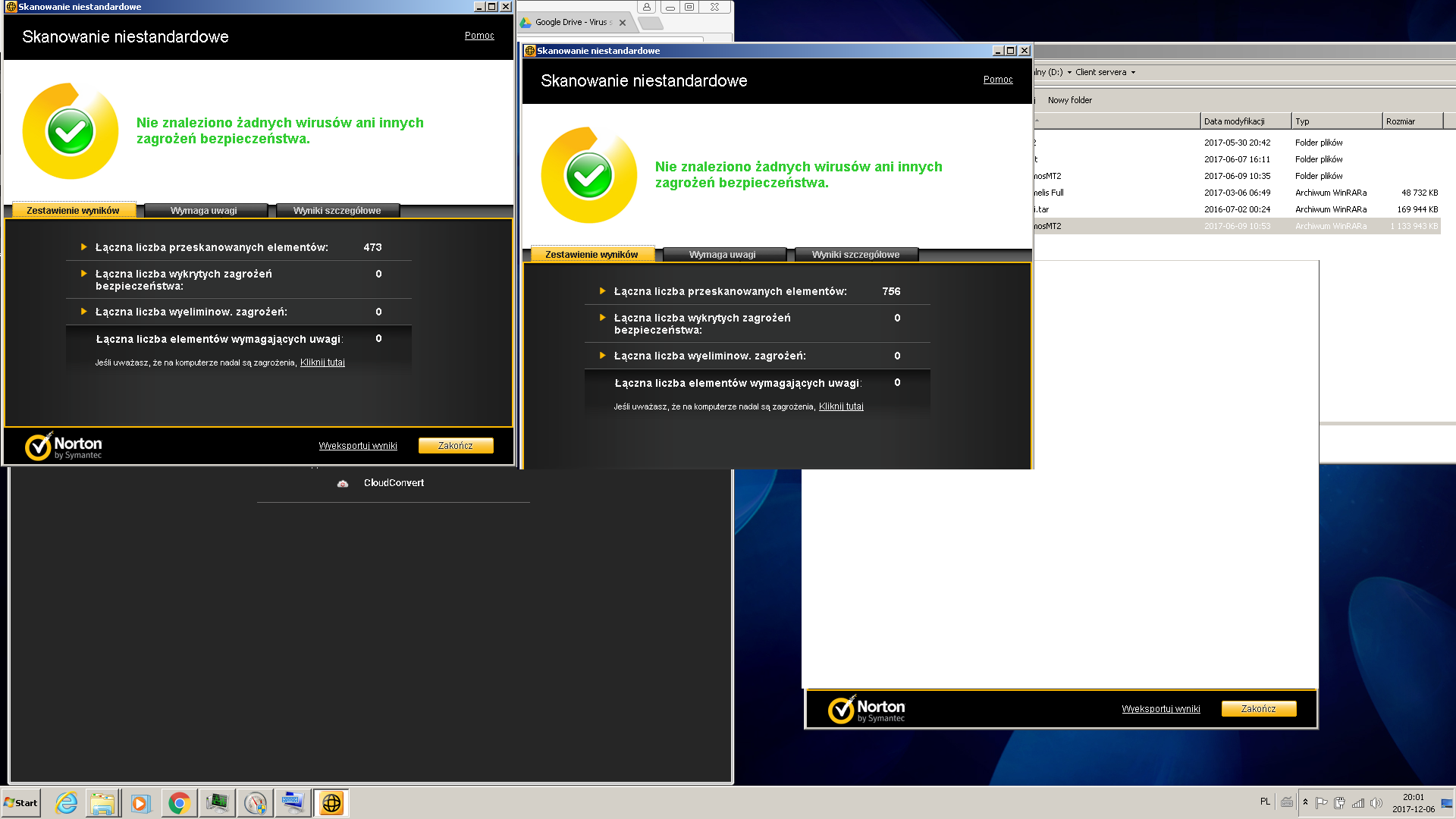
Task: Open the clock showing 20:01
Action: click(x=1414, y=803)
